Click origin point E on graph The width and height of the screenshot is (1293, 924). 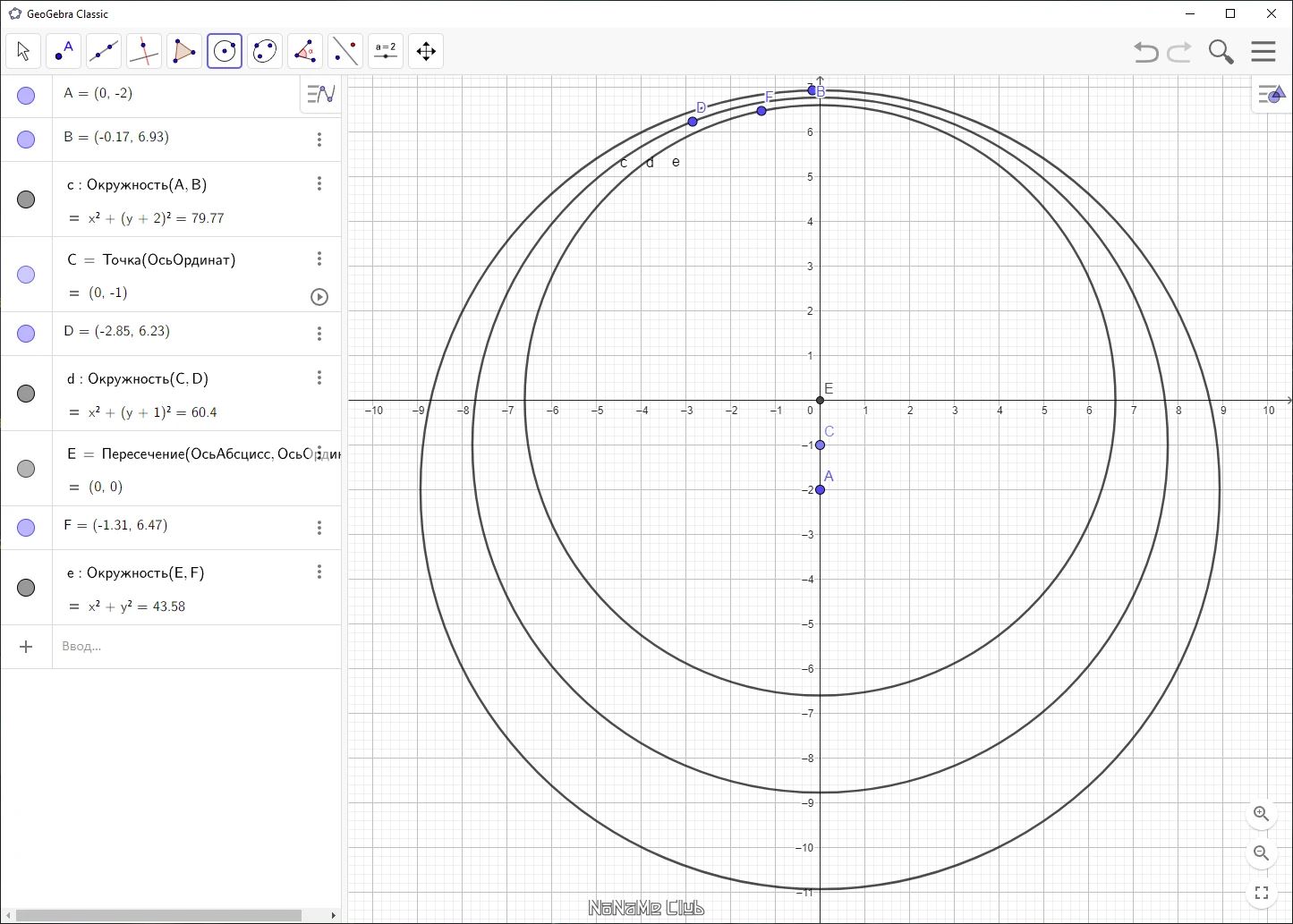click(821, 400)
